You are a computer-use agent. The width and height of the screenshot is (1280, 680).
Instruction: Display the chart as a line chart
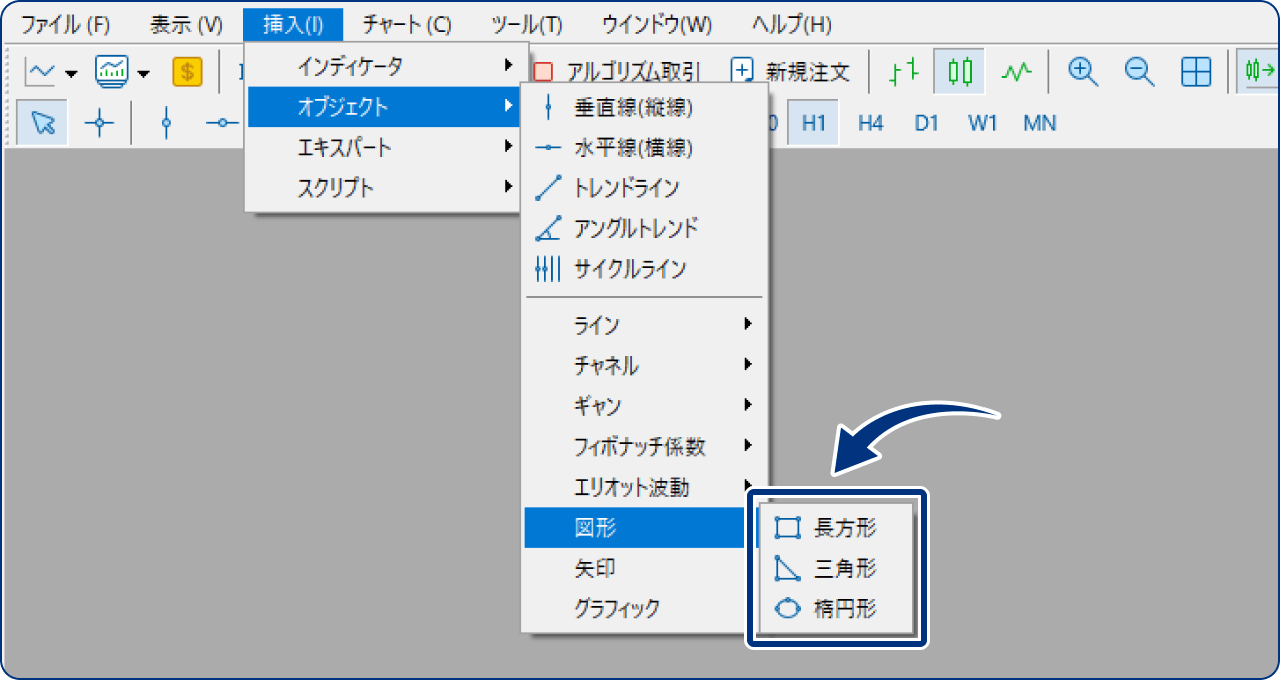(x=1015, y=72)
